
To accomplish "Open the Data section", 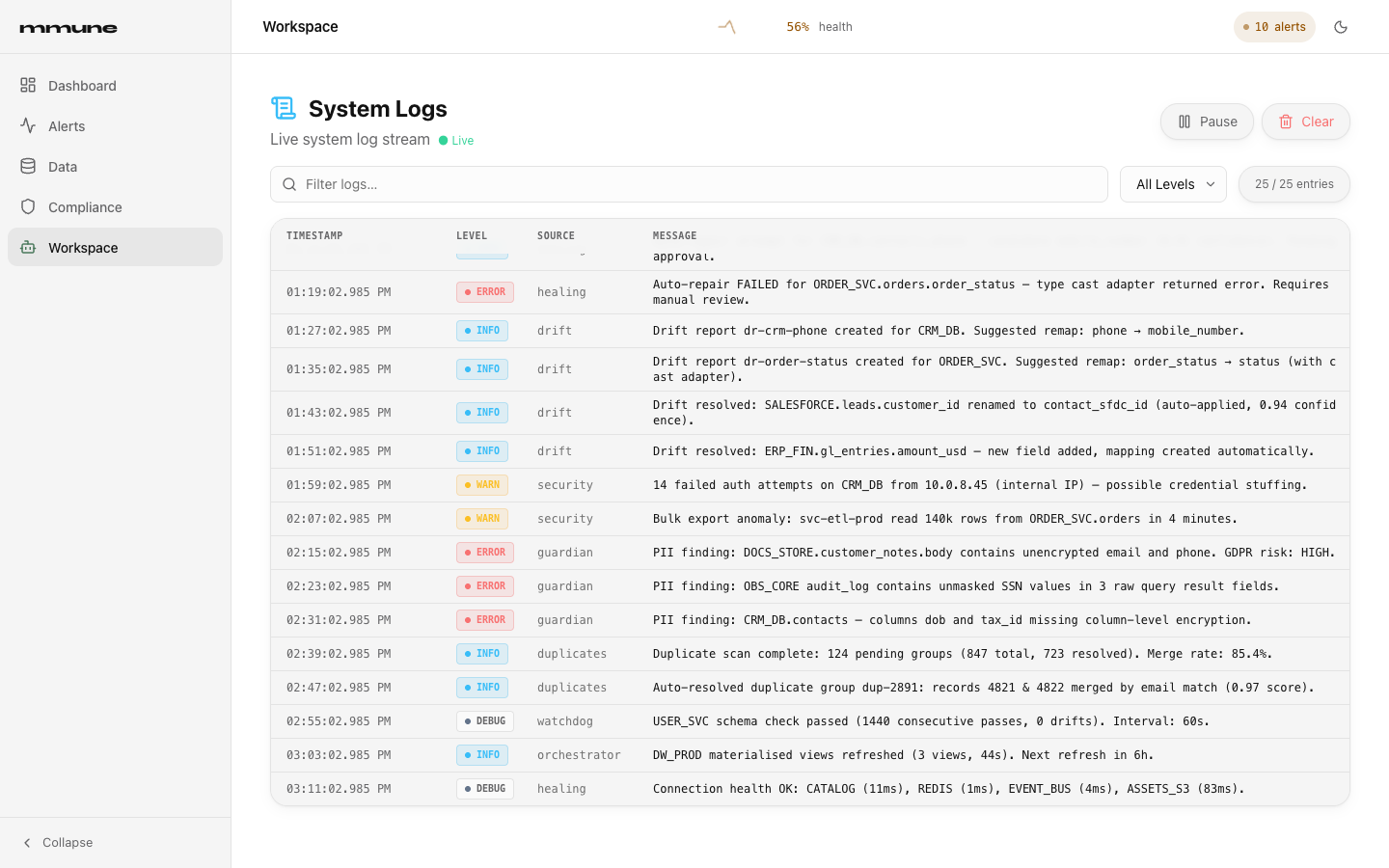I will [115, 167].
